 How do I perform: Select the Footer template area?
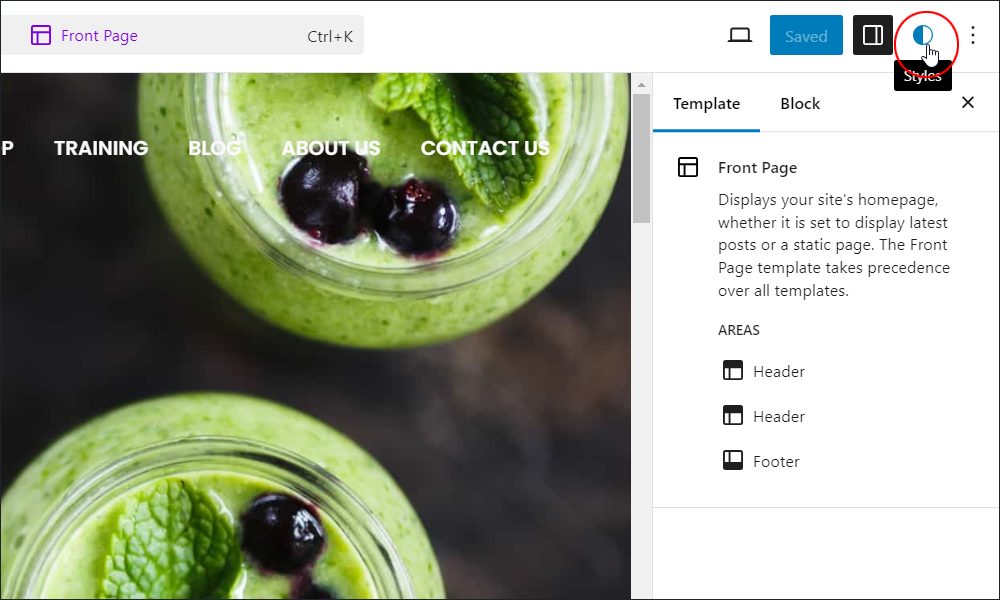761,460
